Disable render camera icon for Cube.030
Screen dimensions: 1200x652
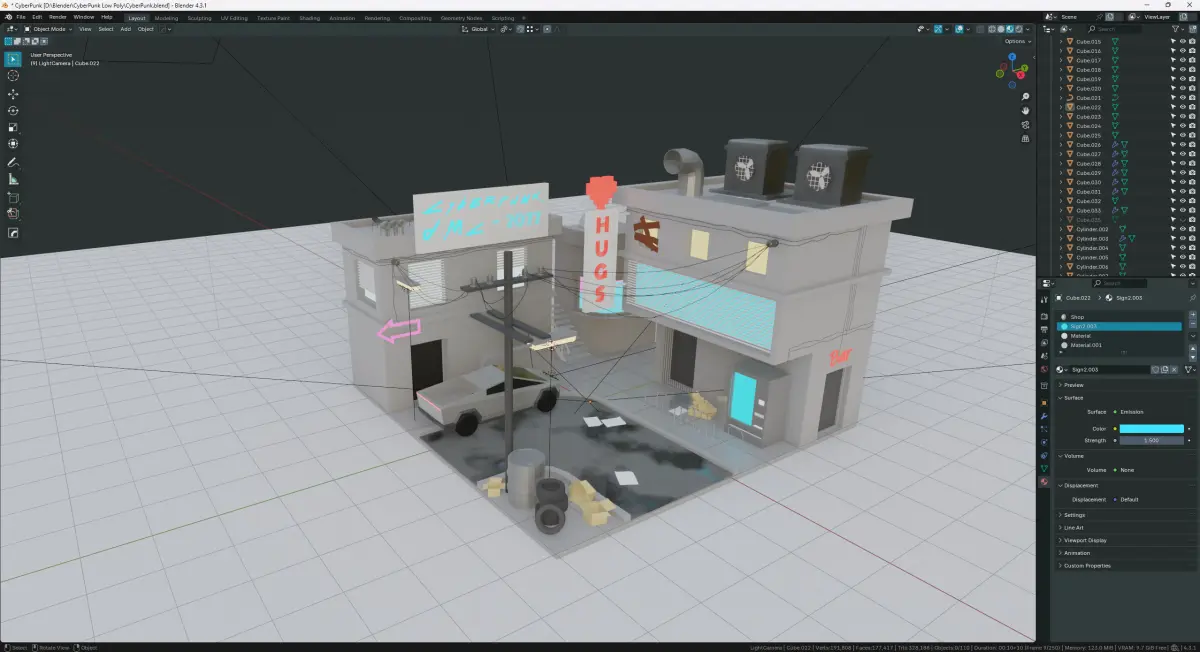pyautogui.click(x=1192, y=182)
